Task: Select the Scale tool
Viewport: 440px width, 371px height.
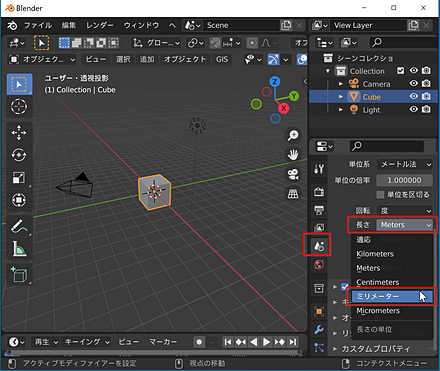Action: click(x=19, y=177)
